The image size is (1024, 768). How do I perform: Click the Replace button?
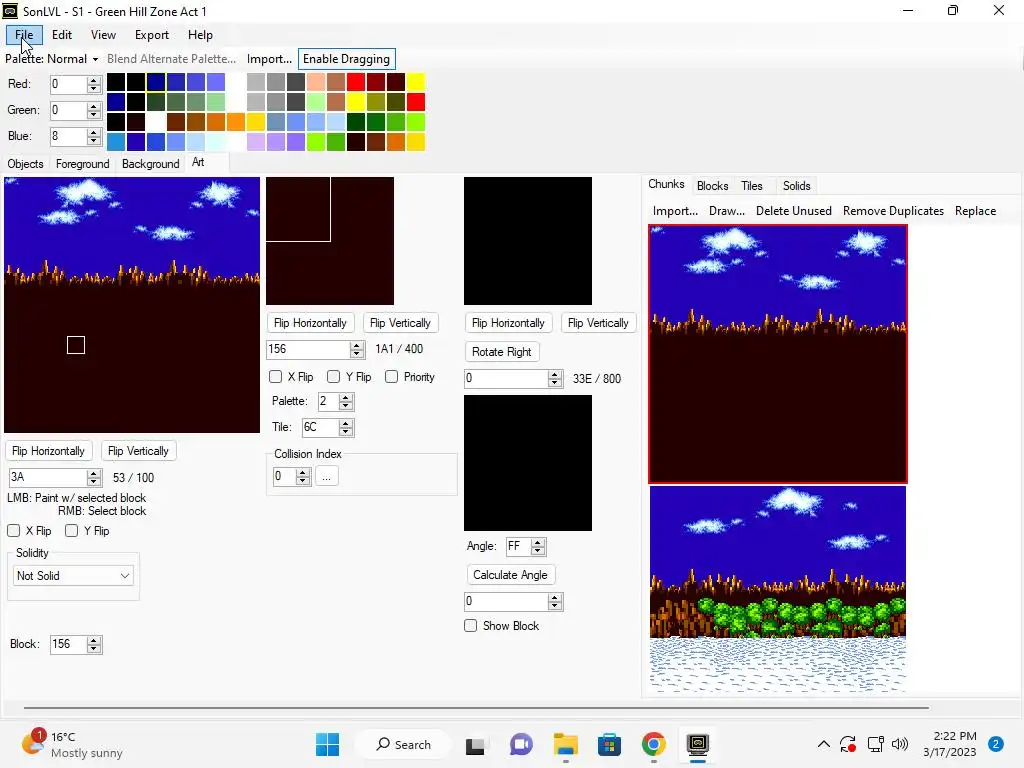[975, 211]
